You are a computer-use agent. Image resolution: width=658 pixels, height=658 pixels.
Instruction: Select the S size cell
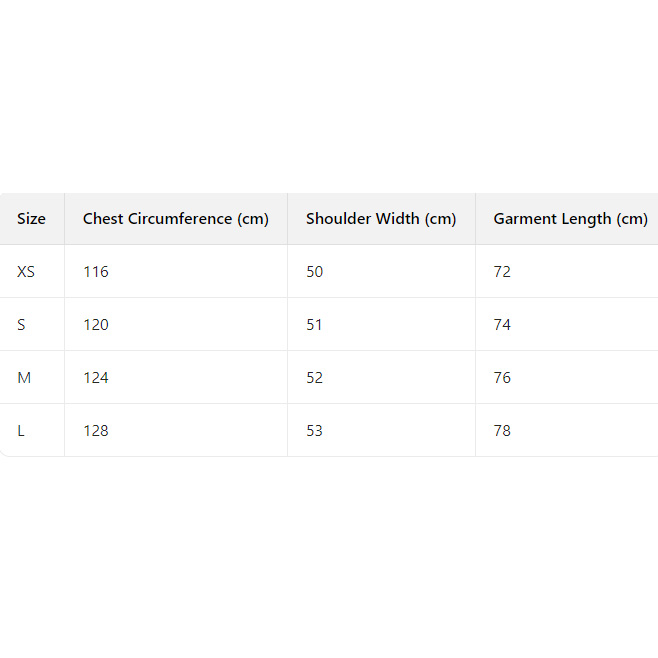pos(21,325)
